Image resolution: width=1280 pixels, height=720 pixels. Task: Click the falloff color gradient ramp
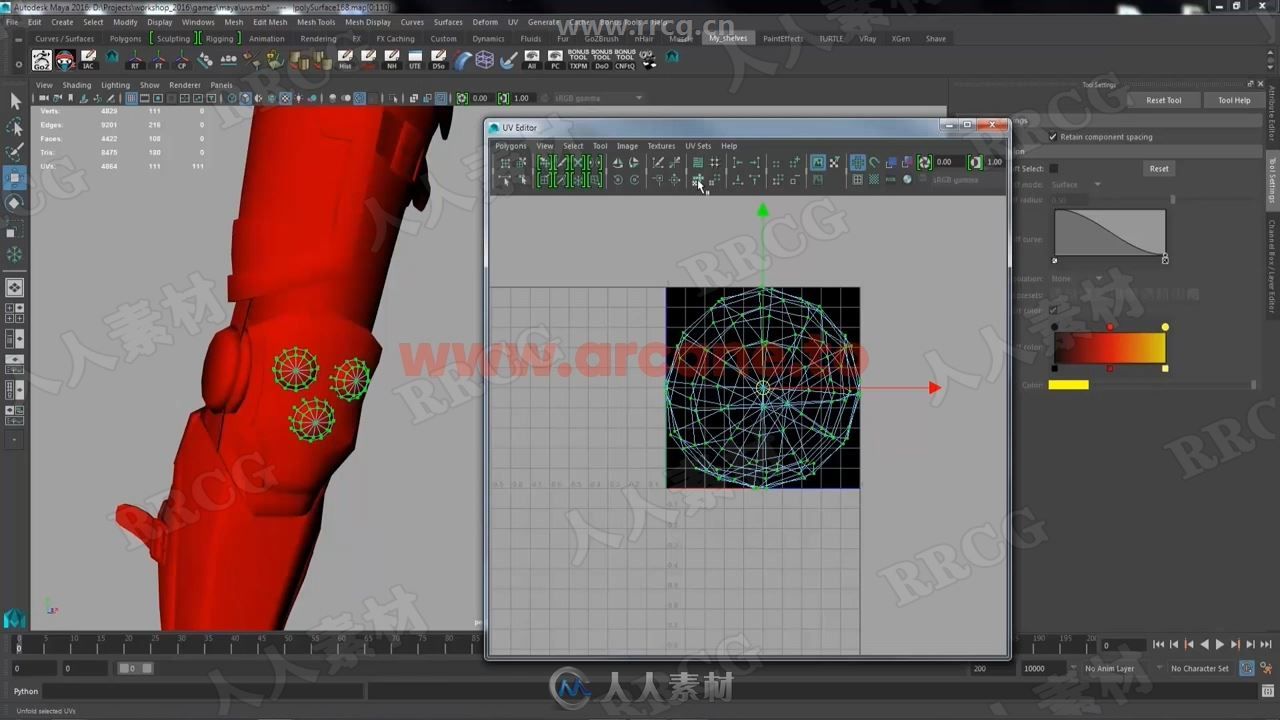(x=1110, y=348)
